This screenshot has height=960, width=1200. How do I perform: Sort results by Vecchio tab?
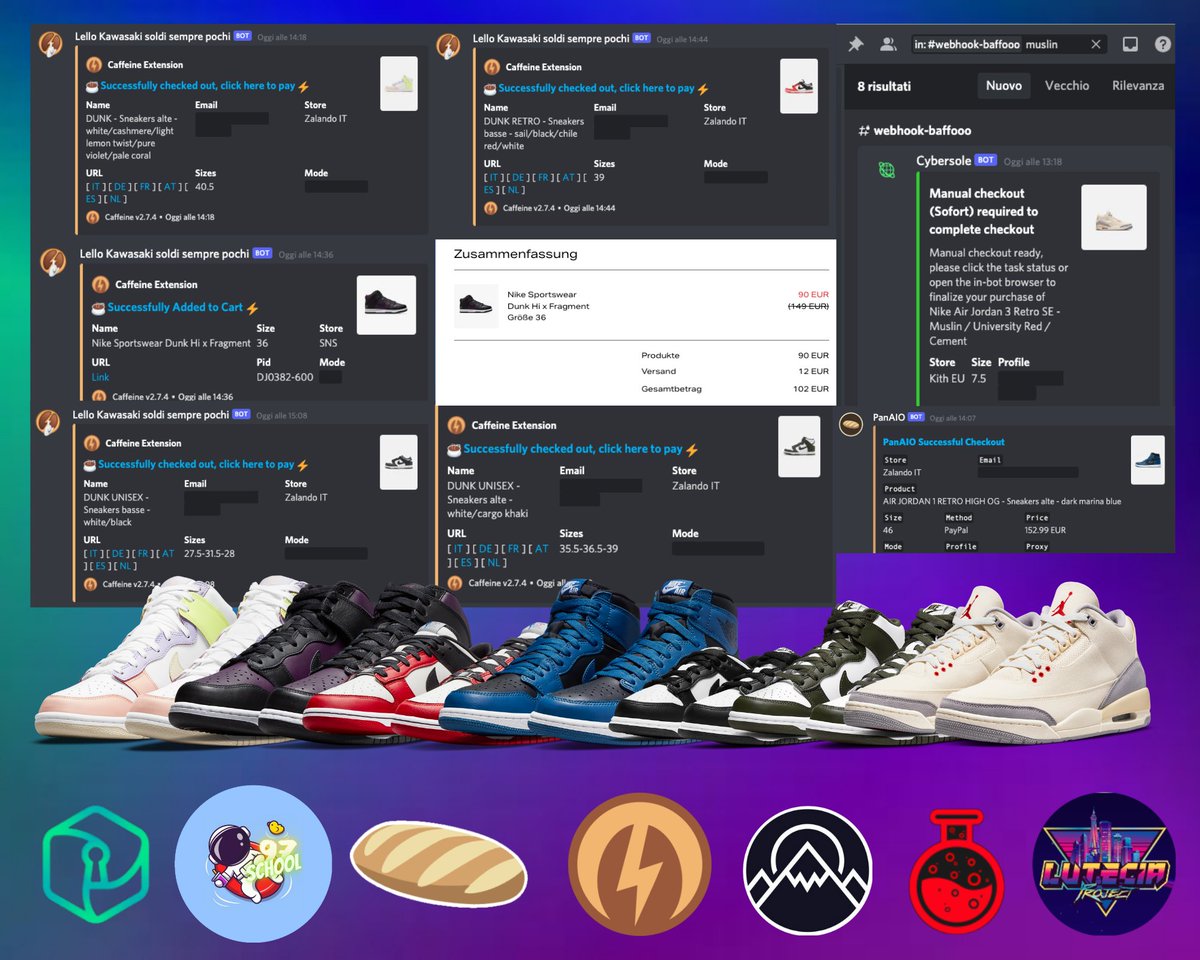1067,86
